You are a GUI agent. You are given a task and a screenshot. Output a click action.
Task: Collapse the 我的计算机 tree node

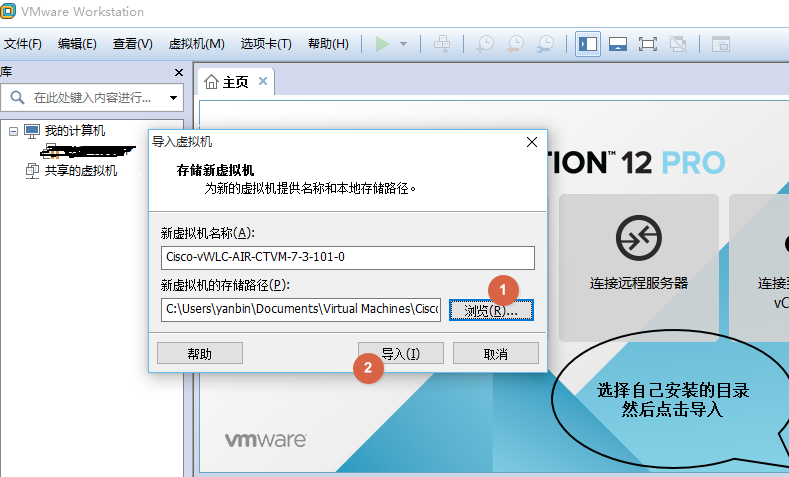tap(13, 131)
